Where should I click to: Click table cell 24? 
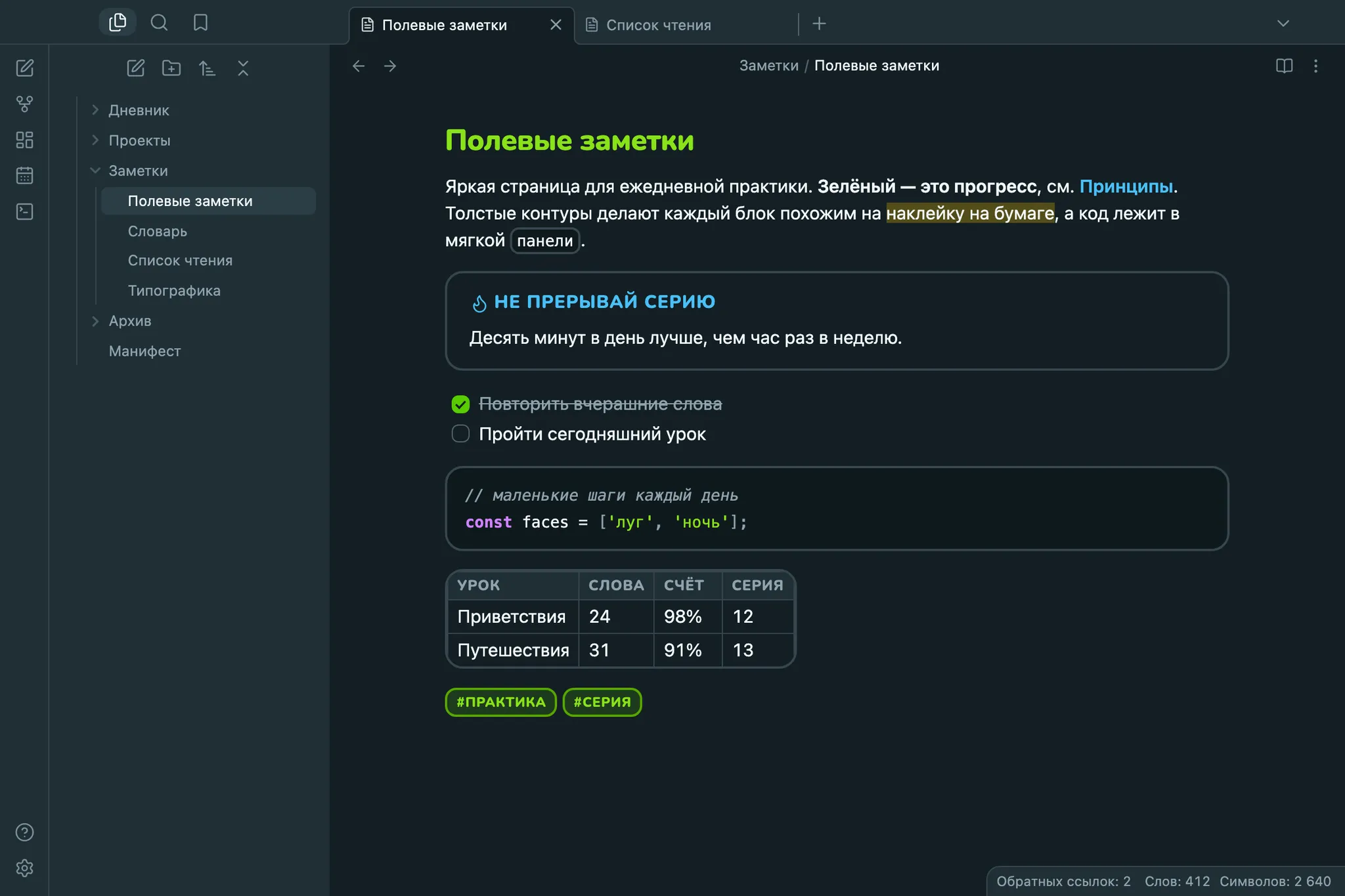coord(616,617)
